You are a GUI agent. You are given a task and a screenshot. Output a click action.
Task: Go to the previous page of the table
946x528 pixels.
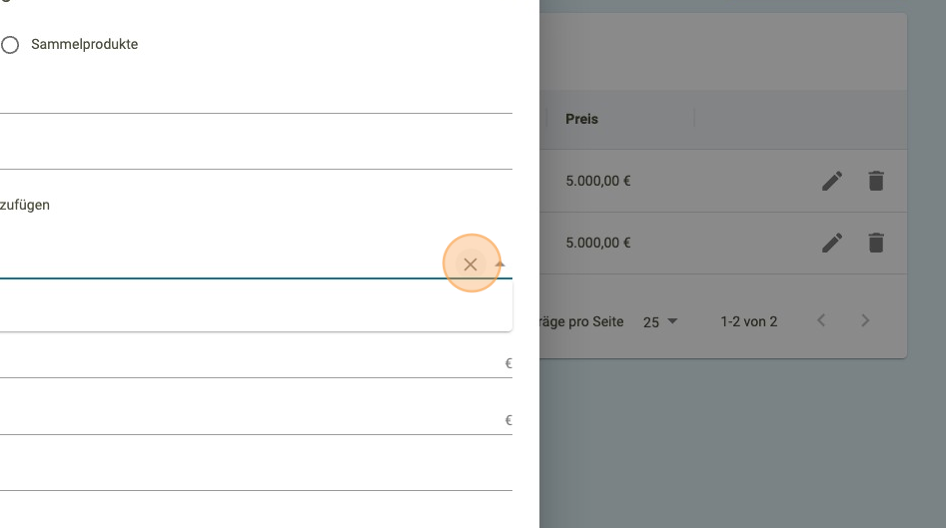[821, 321]
